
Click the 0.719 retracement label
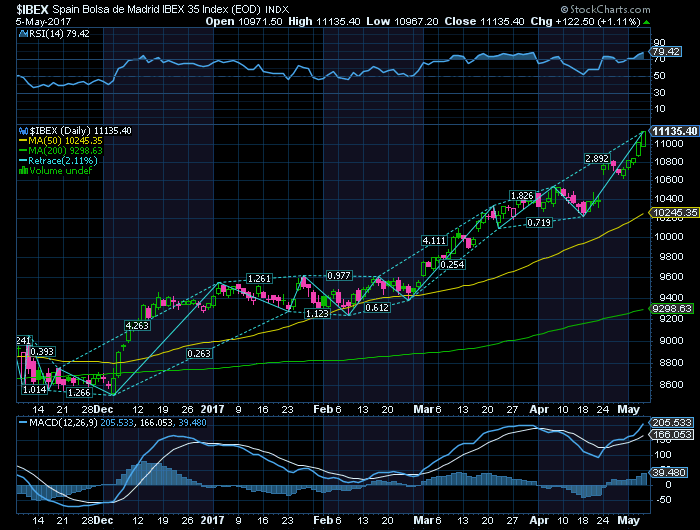539,222
